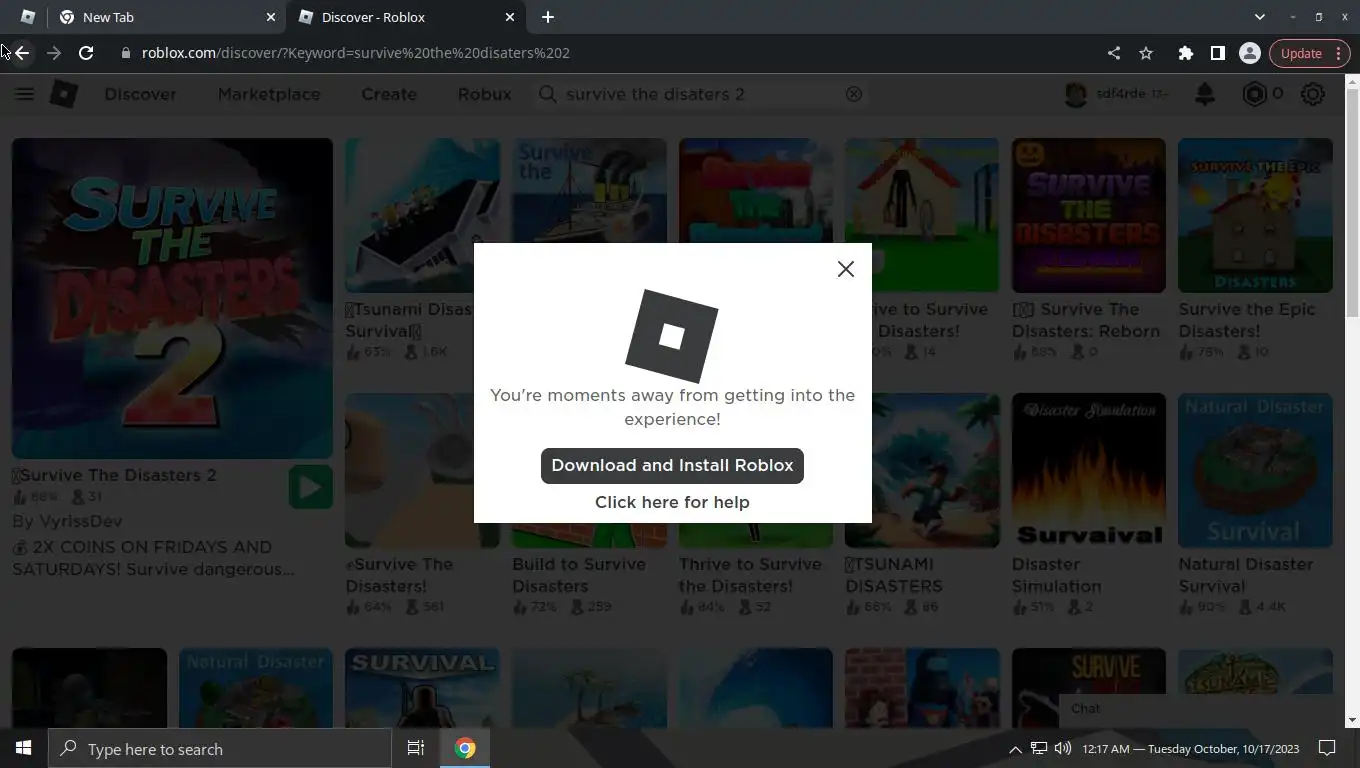Open Roblox settings gear
1360x768 pixels.
(1313, 94)
